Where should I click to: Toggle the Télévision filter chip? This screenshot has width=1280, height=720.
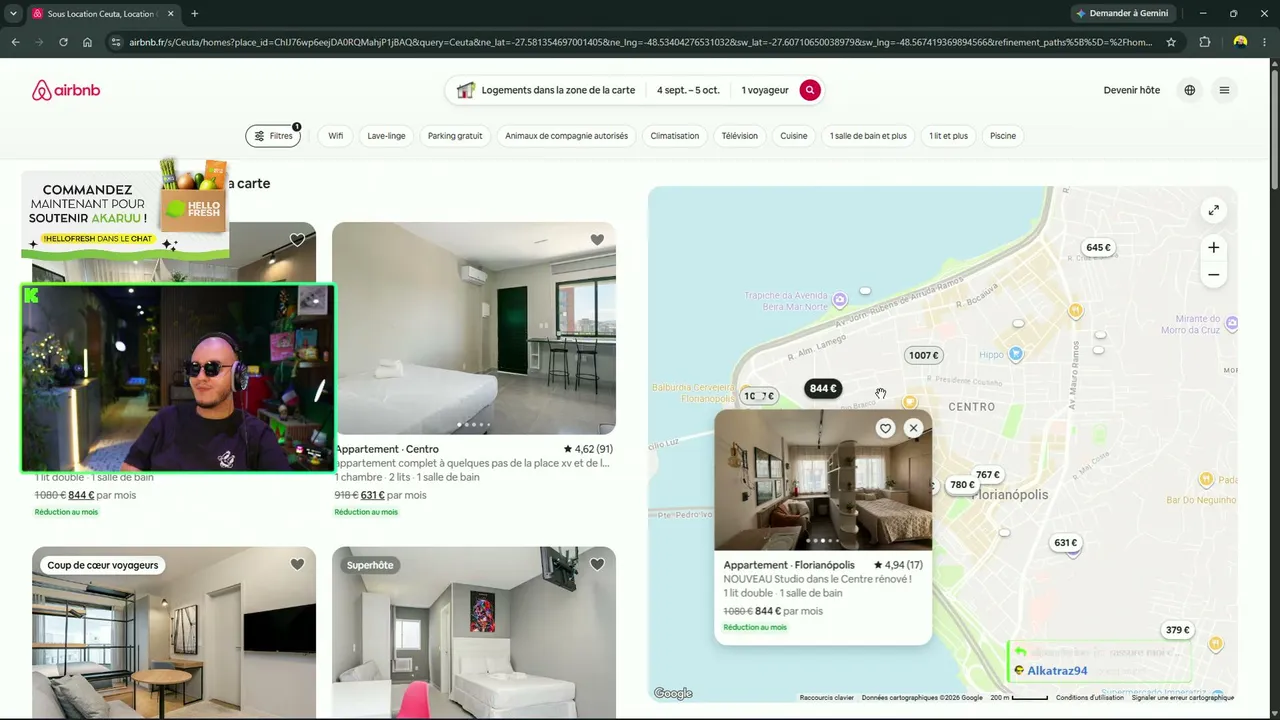(x=740, y=136)
